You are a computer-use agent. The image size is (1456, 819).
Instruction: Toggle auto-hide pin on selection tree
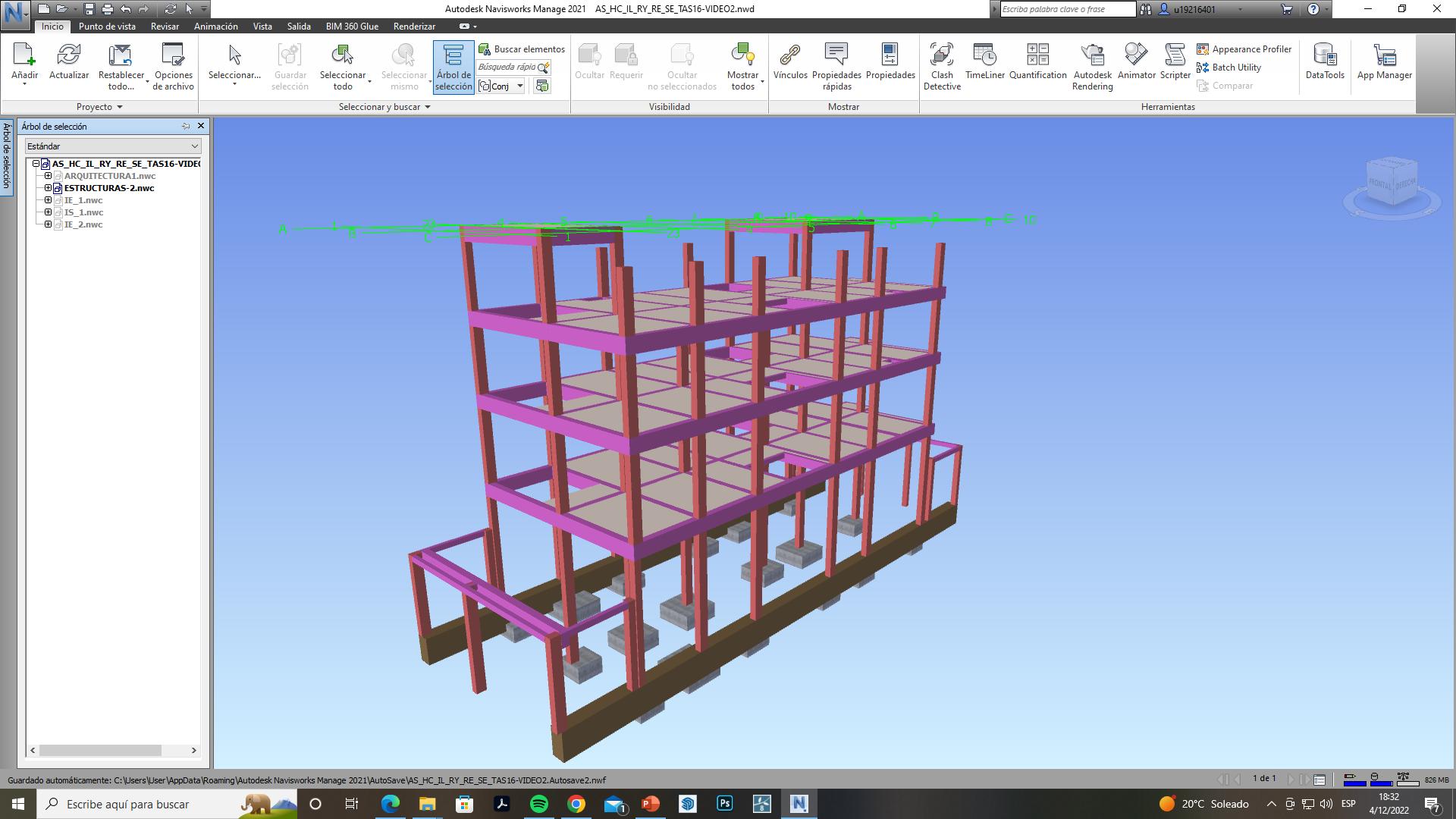186,126
